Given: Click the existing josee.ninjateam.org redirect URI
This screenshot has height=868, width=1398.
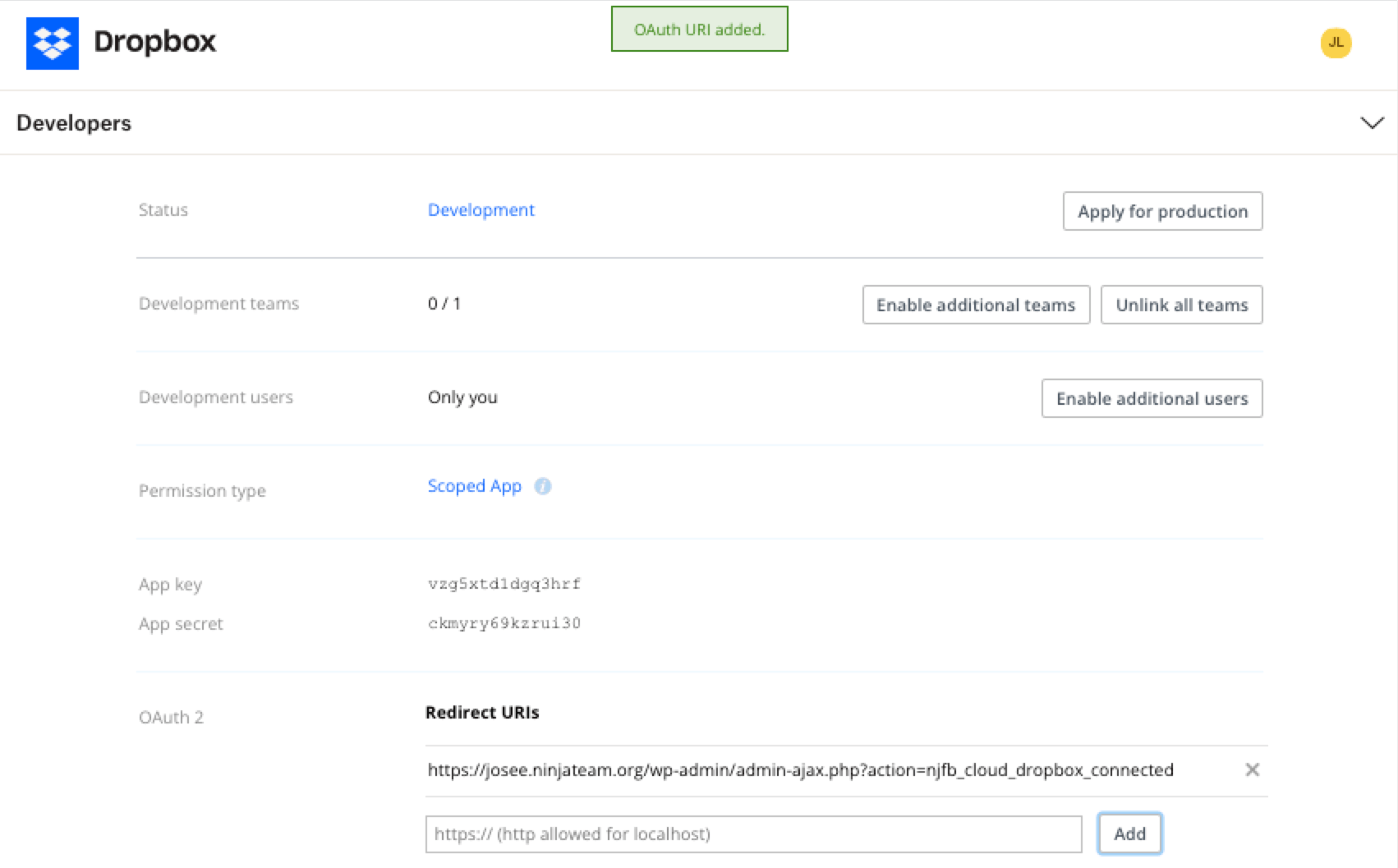Looking at the screenshot, I should [x=800, y=770].
